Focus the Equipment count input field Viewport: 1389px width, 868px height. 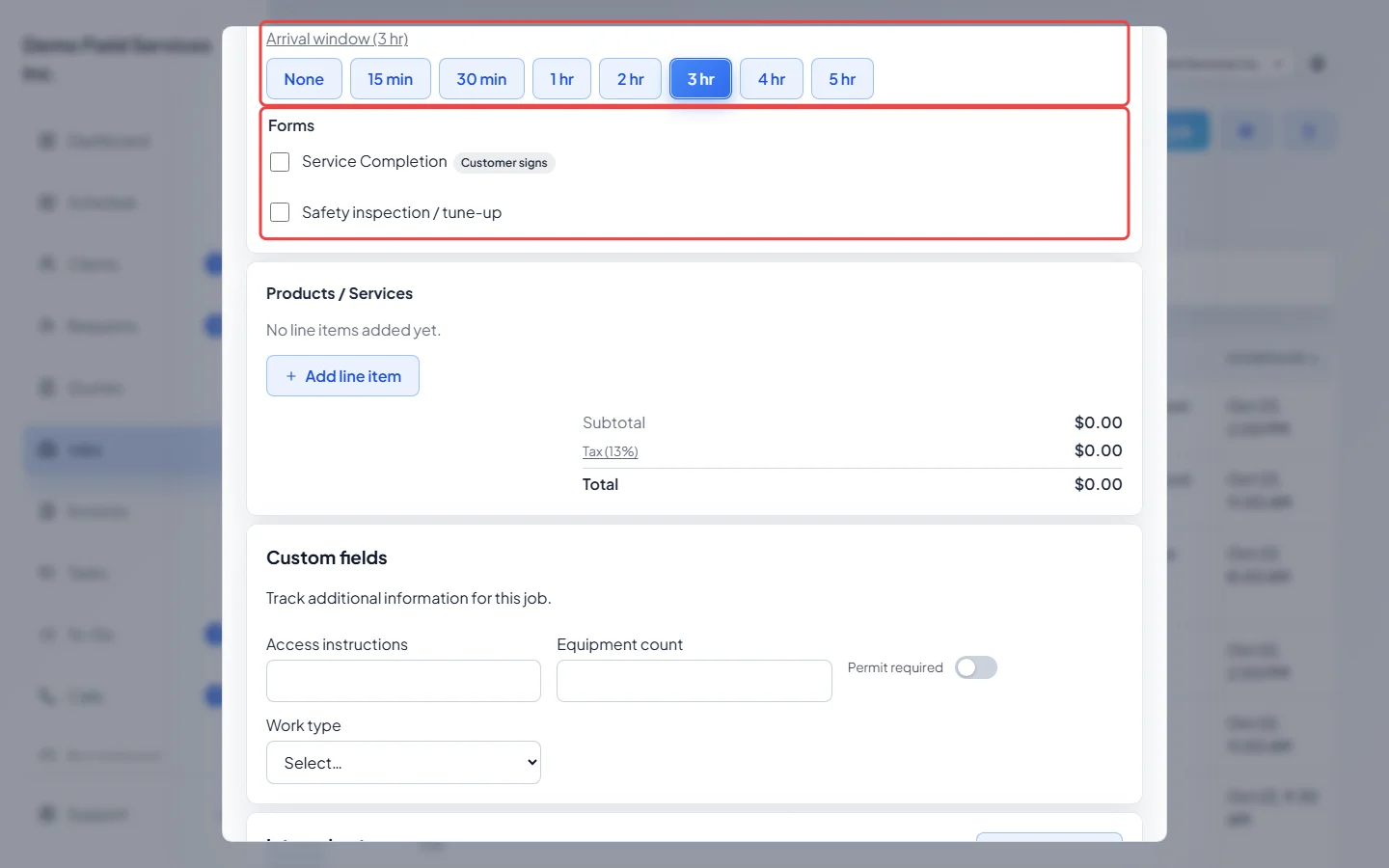pyautogui.click(x=694, y=681)
